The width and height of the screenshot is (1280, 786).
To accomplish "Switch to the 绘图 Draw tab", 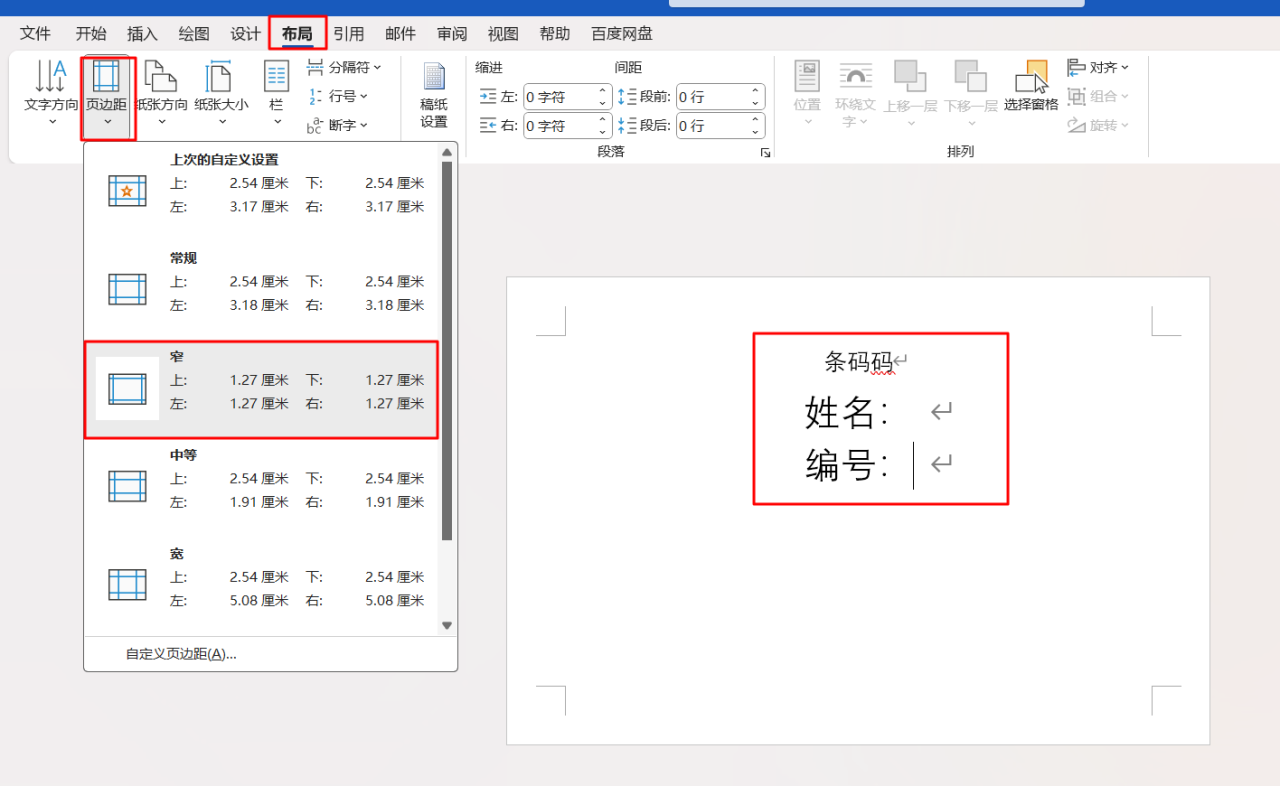I will [x=194, y=34].
